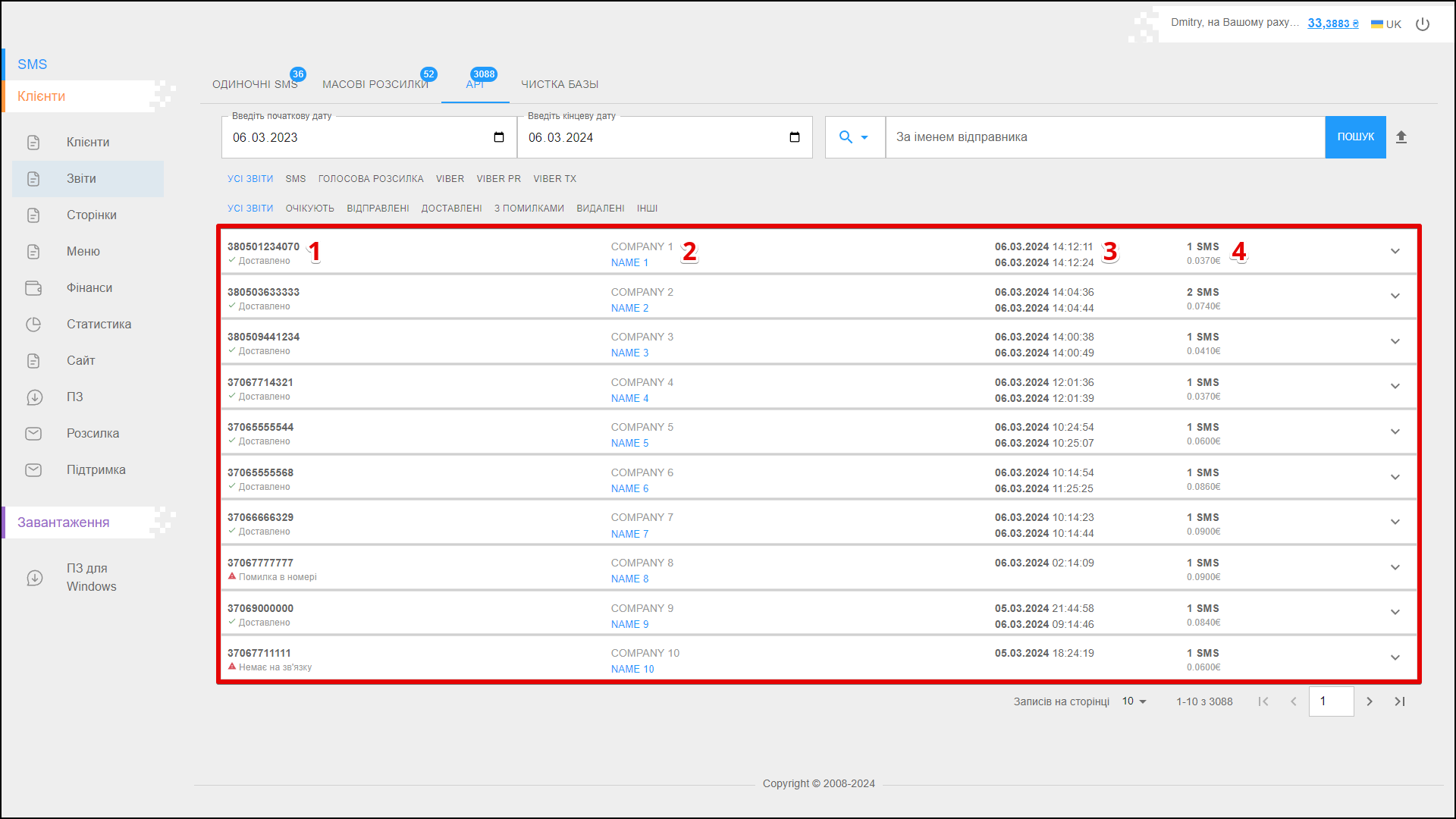Image resolution: width=1456 pixels, height=819 pixels.
Task: Go to the last page of records
Action: coord(1400,701)
